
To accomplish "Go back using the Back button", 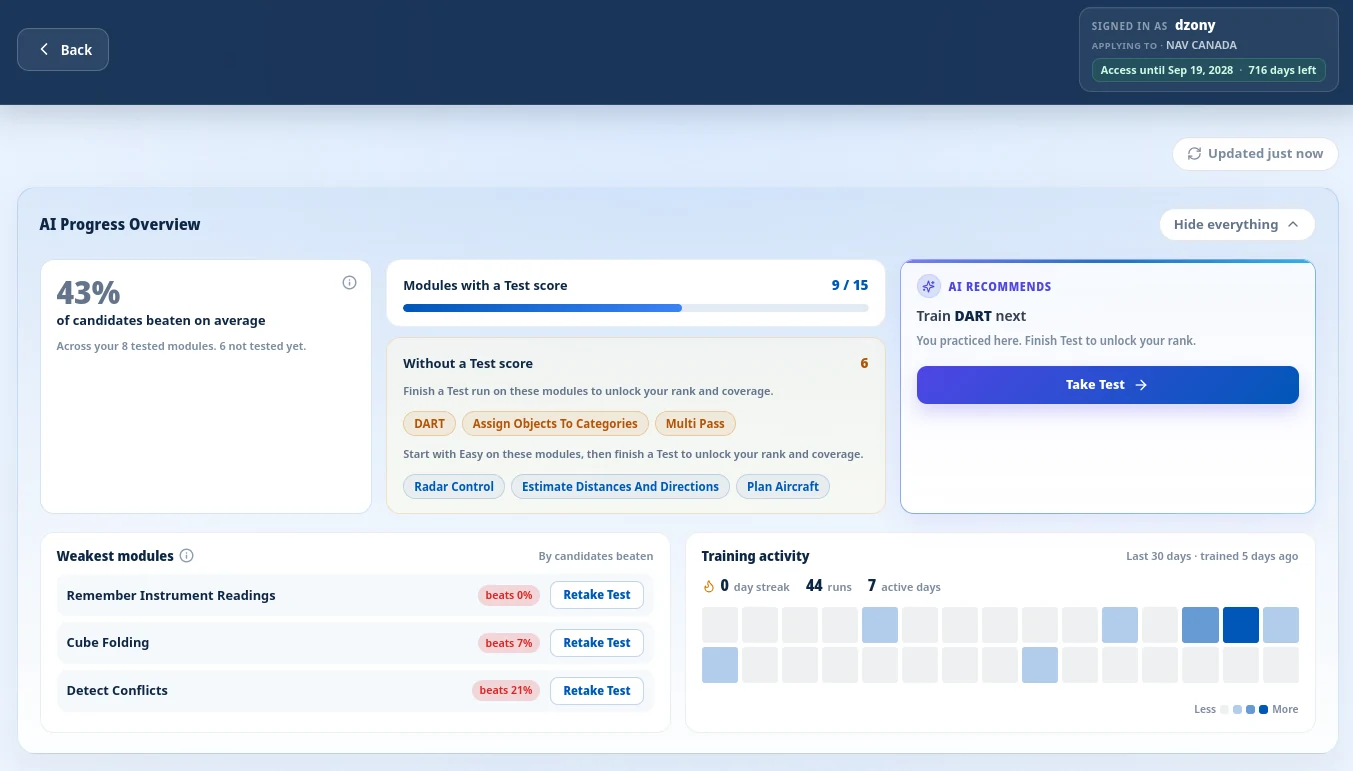I will click(x=63, y=50).
